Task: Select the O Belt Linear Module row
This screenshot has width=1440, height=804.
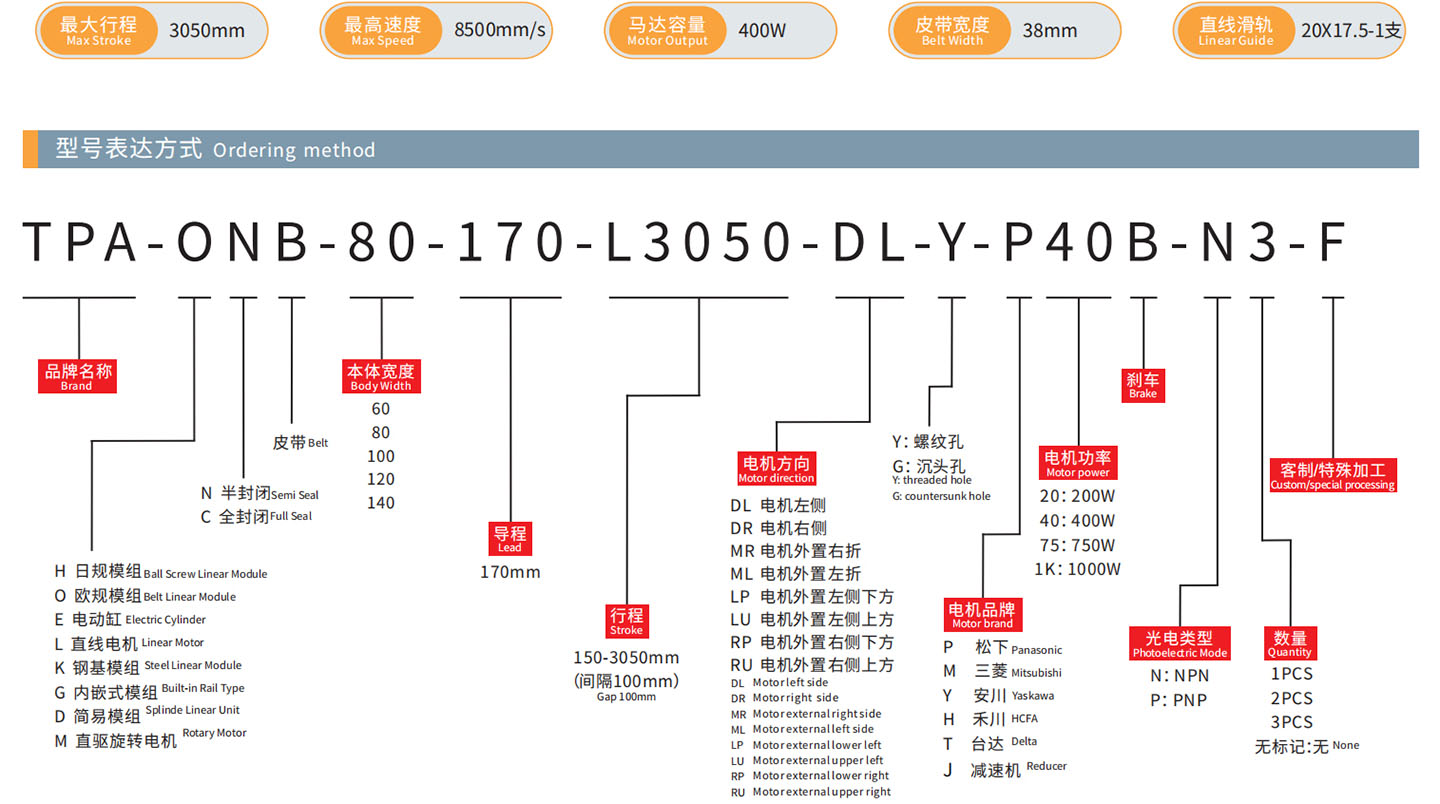Action: (146, 596)
